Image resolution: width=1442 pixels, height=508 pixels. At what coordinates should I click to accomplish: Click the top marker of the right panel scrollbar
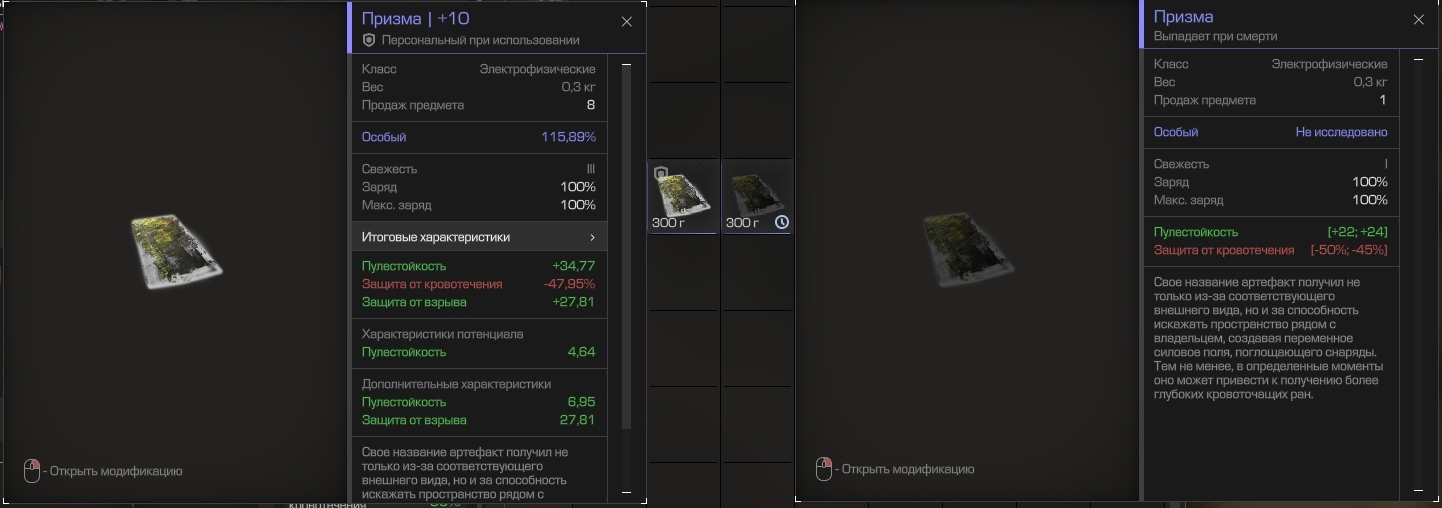(x=1418, y=60)
